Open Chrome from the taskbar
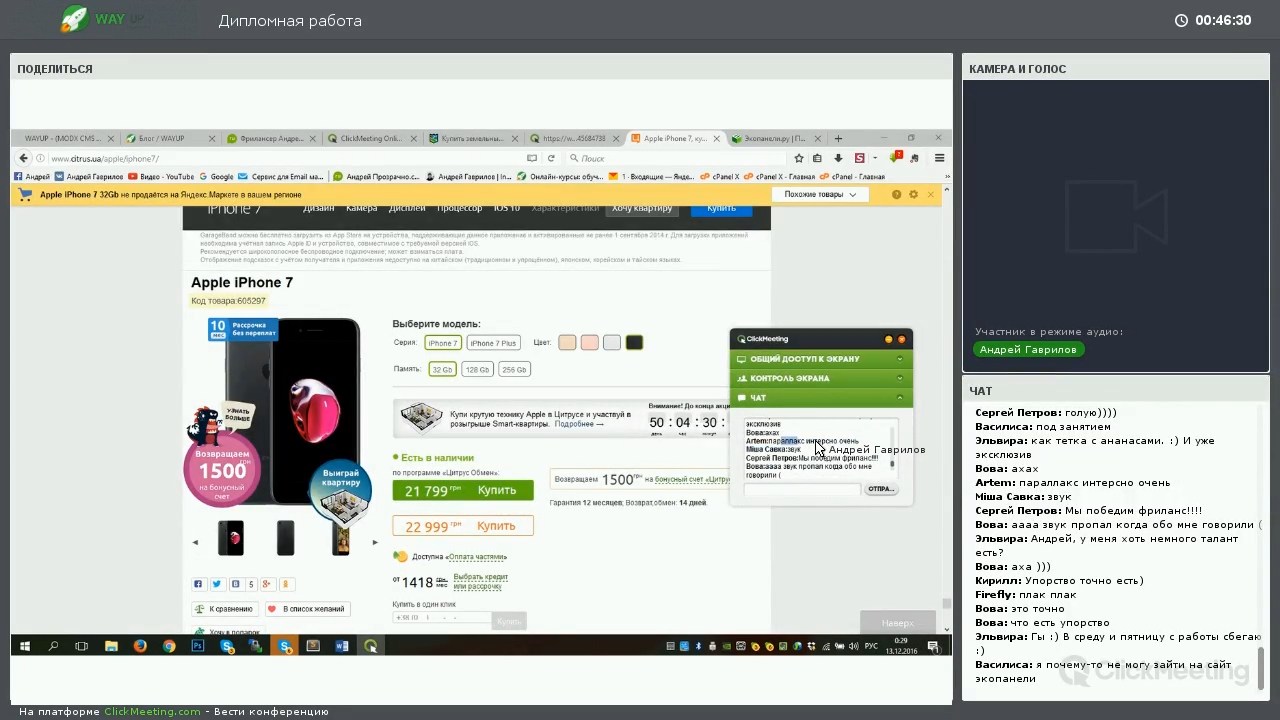The height and width of the screenshot is (720, 1280). [x=169, y=646]
